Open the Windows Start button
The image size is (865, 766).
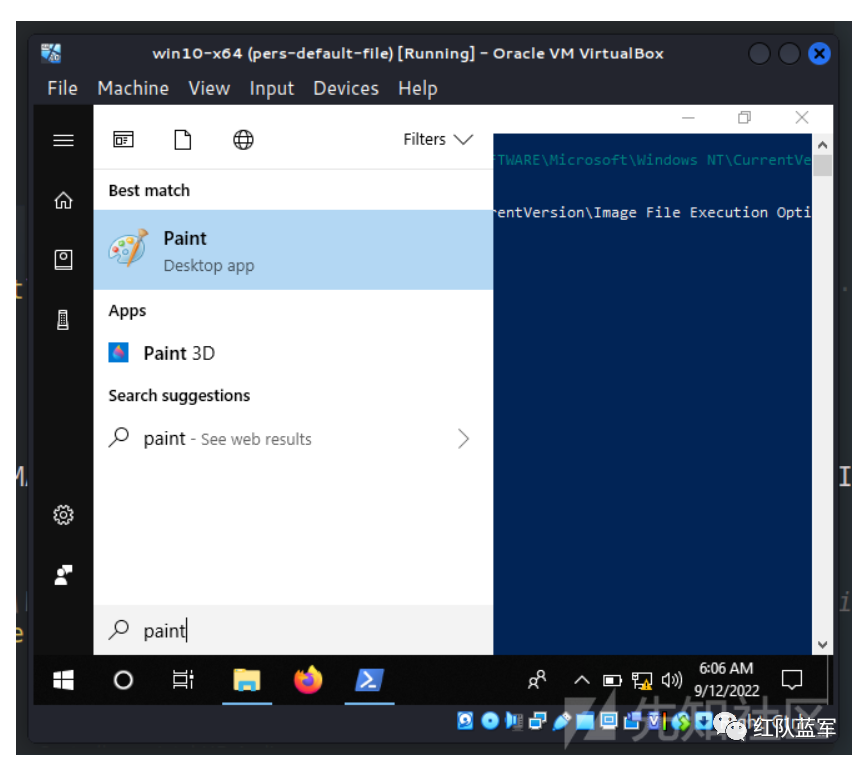(63, 680)
